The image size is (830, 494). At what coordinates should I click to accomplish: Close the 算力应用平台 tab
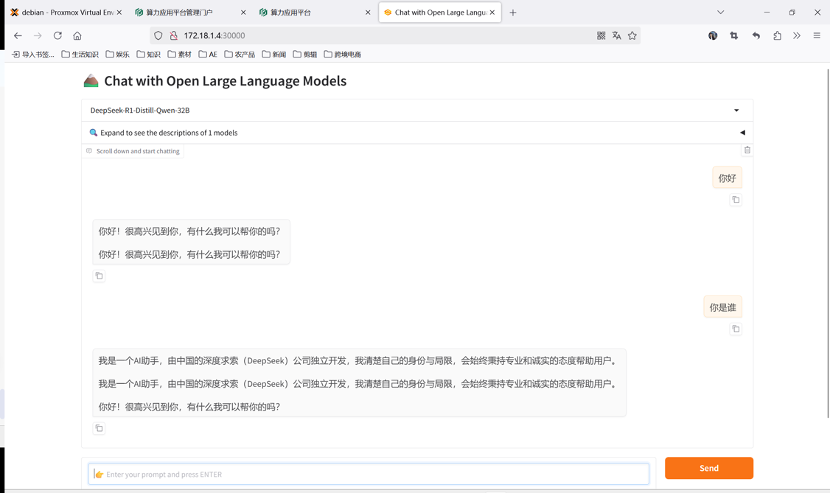368,12
